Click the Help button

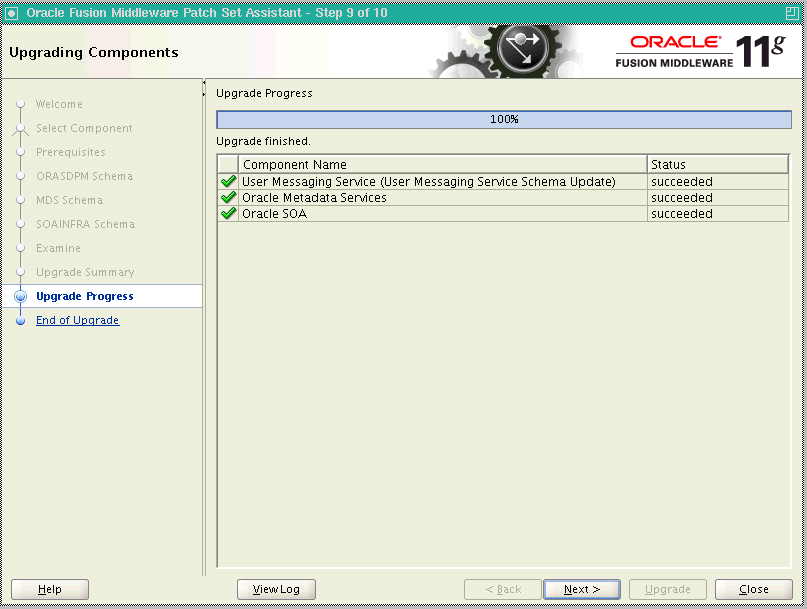click(50, 589)
